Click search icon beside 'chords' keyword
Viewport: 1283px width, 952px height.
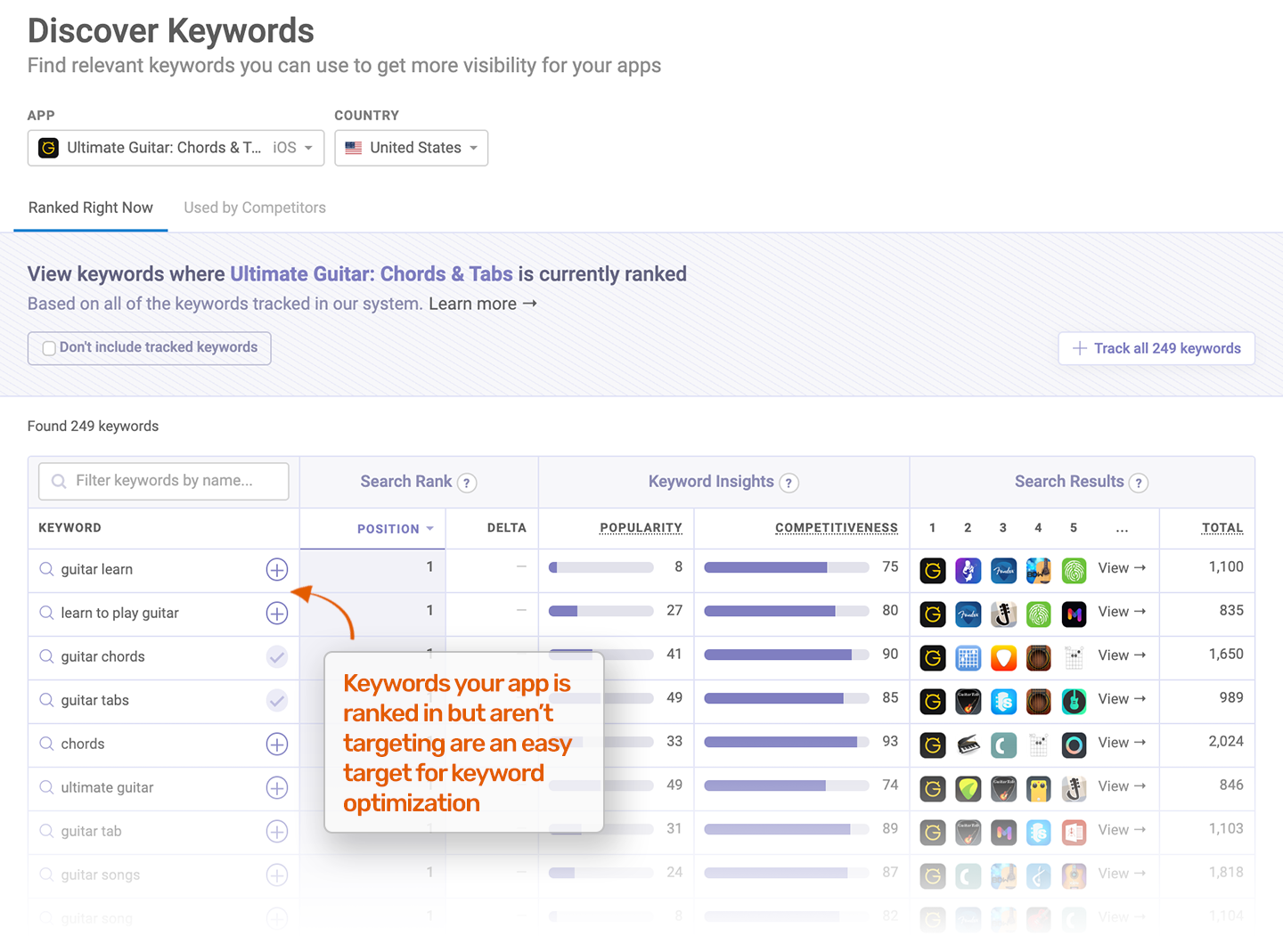[46, 744]
